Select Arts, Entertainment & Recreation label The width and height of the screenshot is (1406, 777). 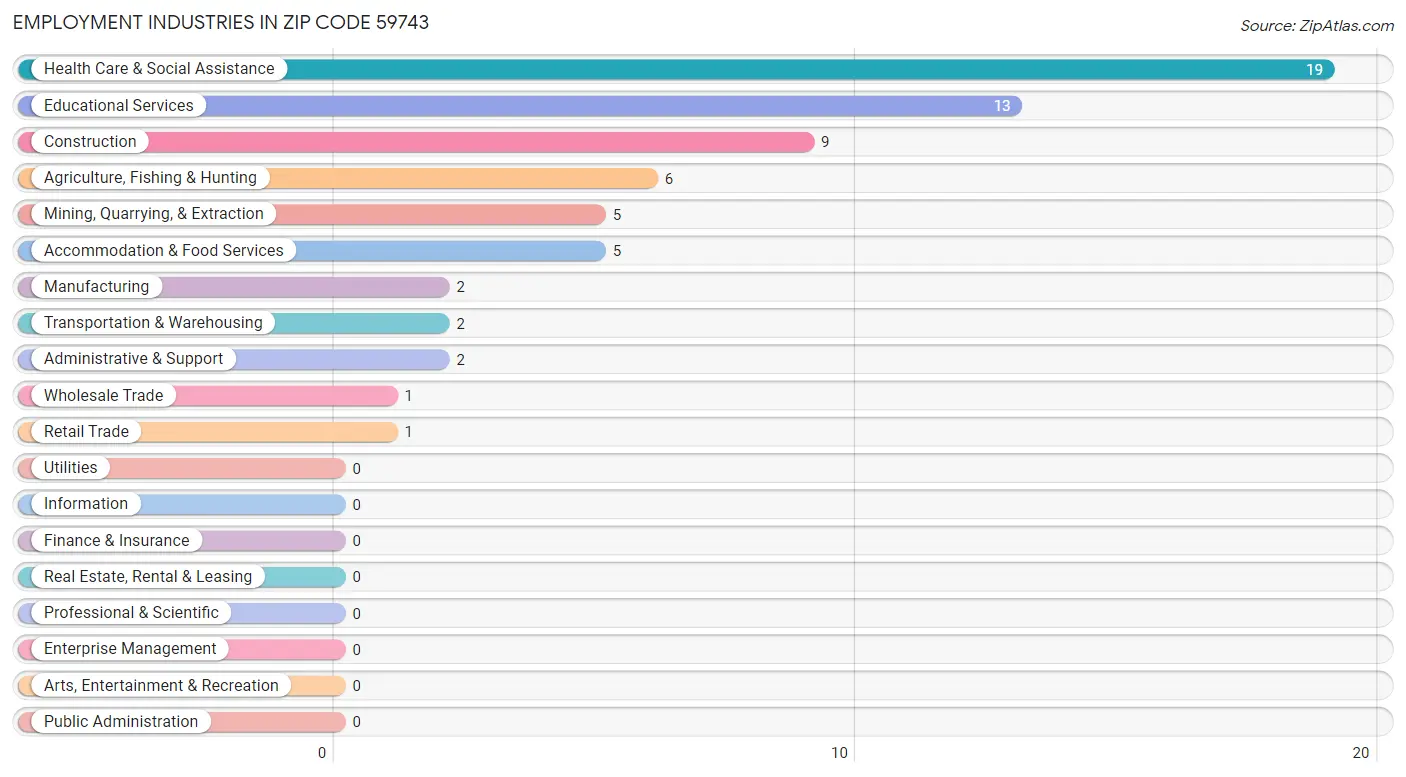[x=161, y=685]
